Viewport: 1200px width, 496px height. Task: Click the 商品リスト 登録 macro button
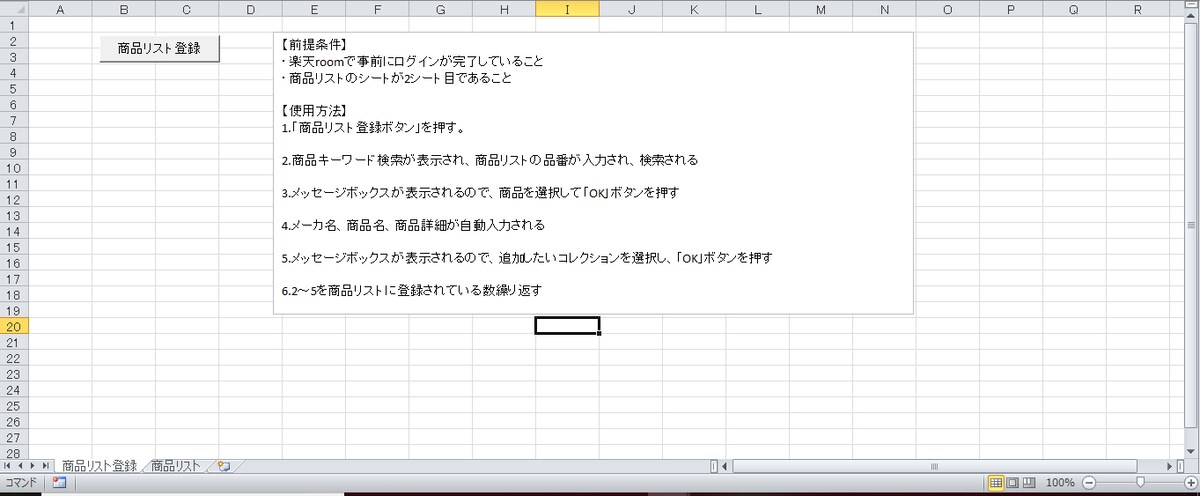159,48
